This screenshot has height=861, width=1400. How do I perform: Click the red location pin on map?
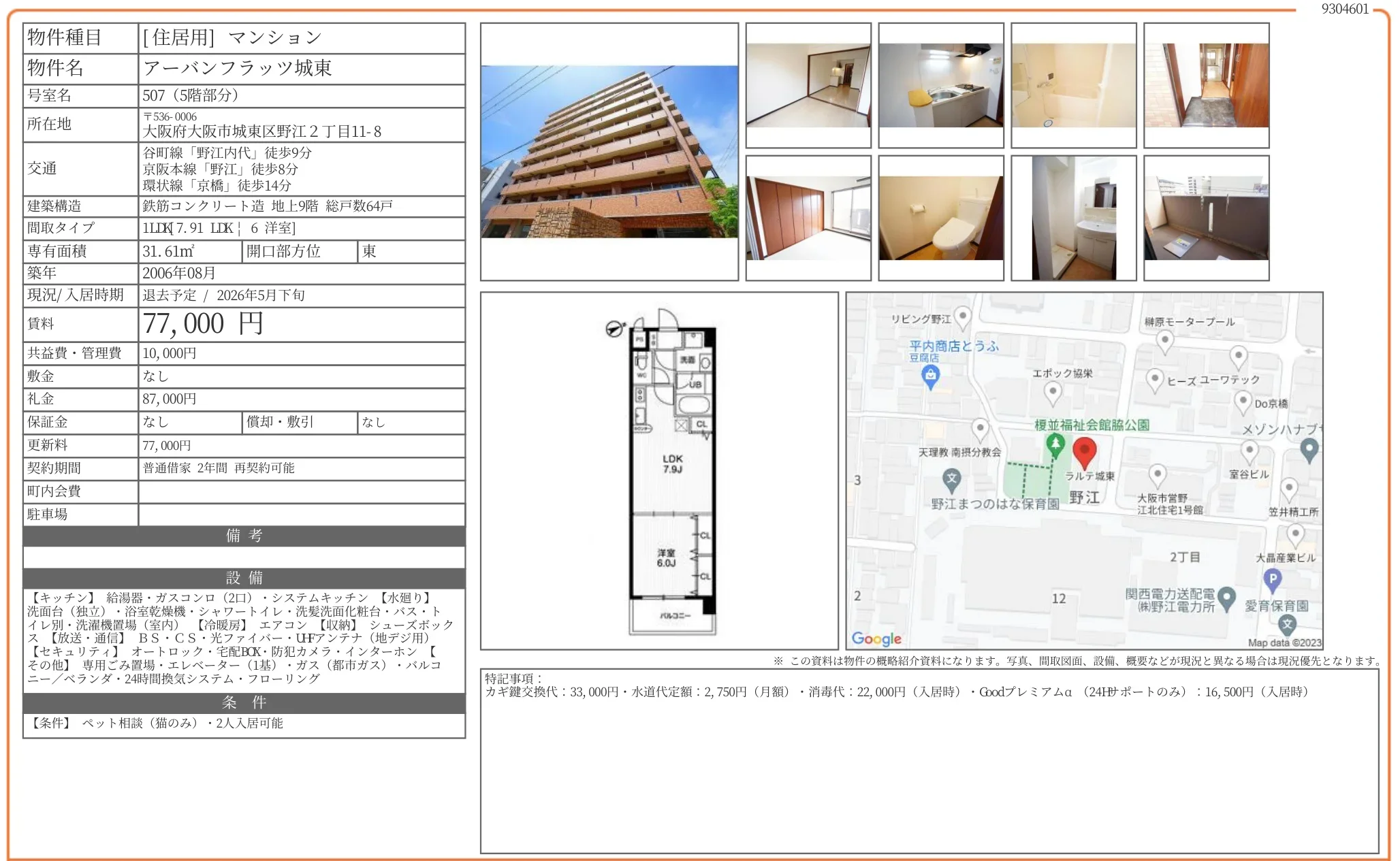point(1084,451)
